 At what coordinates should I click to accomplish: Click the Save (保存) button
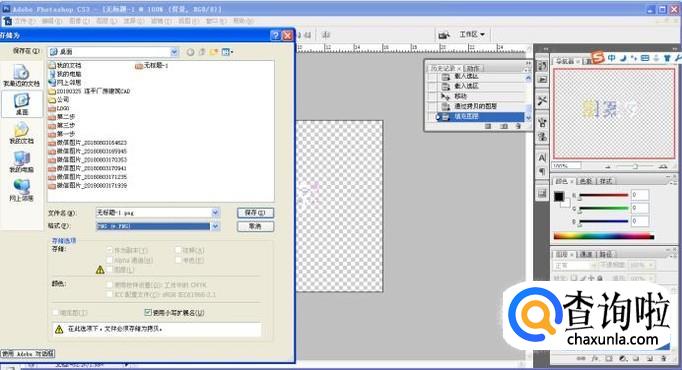tap(255, 213)
